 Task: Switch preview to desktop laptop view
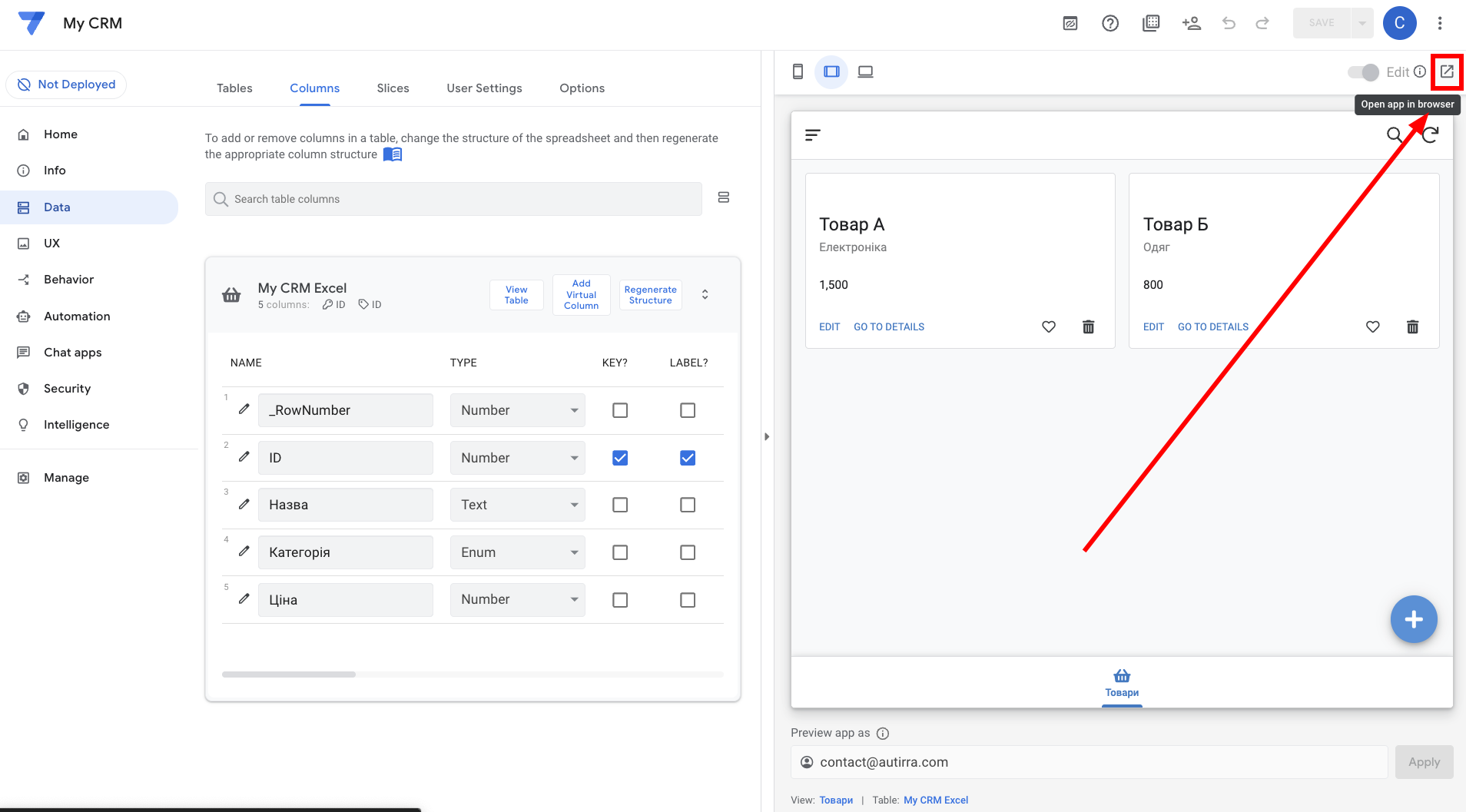pyautogui.click(x=865, y=71)
